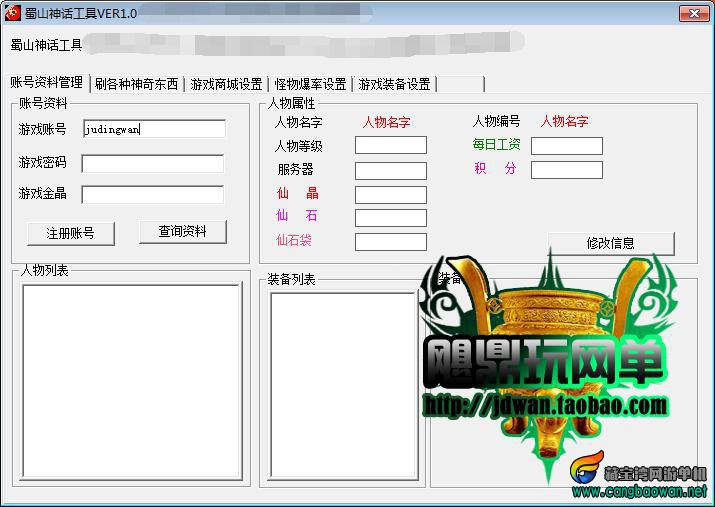Click the 查询资料 button

(x=182, y=232)
